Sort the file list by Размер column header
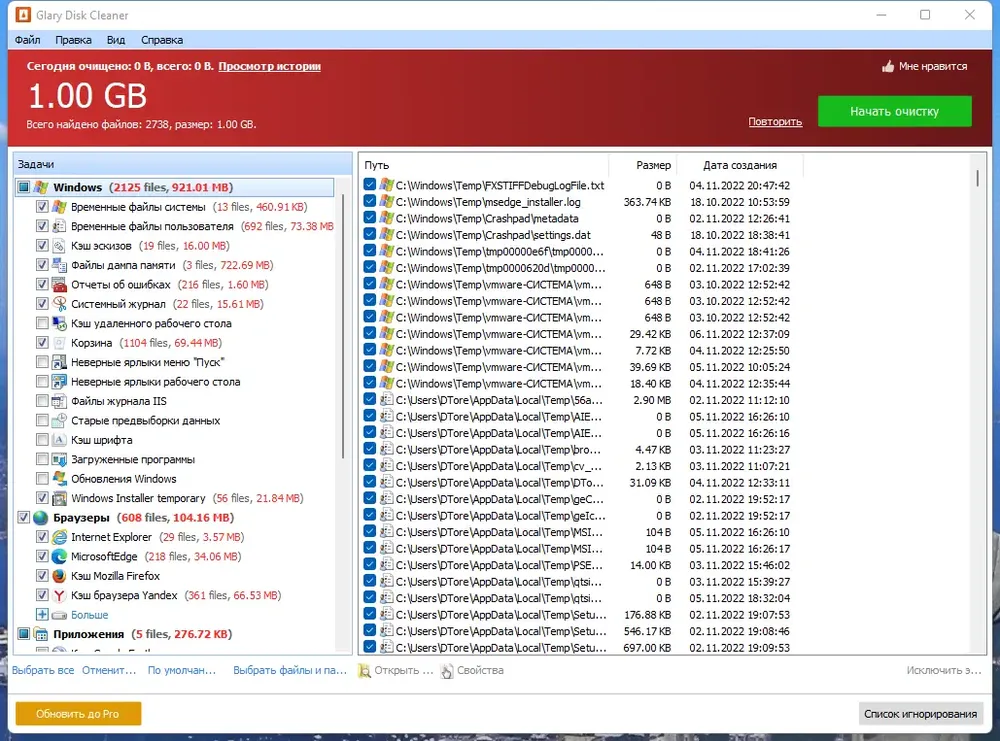Image resolution: width=1000 pixels, height=741 pixels. coord(643,165)
